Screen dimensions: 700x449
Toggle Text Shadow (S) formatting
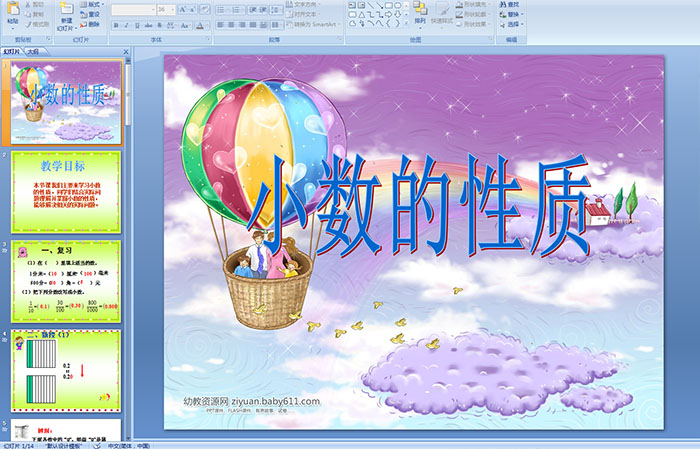(x=159, y=25)
